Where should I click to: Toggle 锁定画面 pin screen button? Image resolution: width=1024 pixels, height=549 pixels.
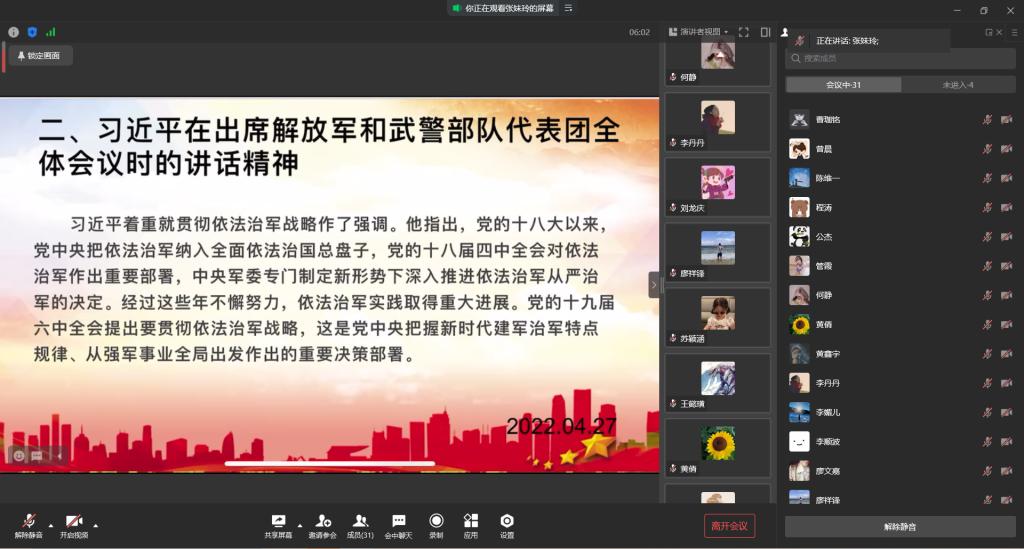click(x=39, y=56)
